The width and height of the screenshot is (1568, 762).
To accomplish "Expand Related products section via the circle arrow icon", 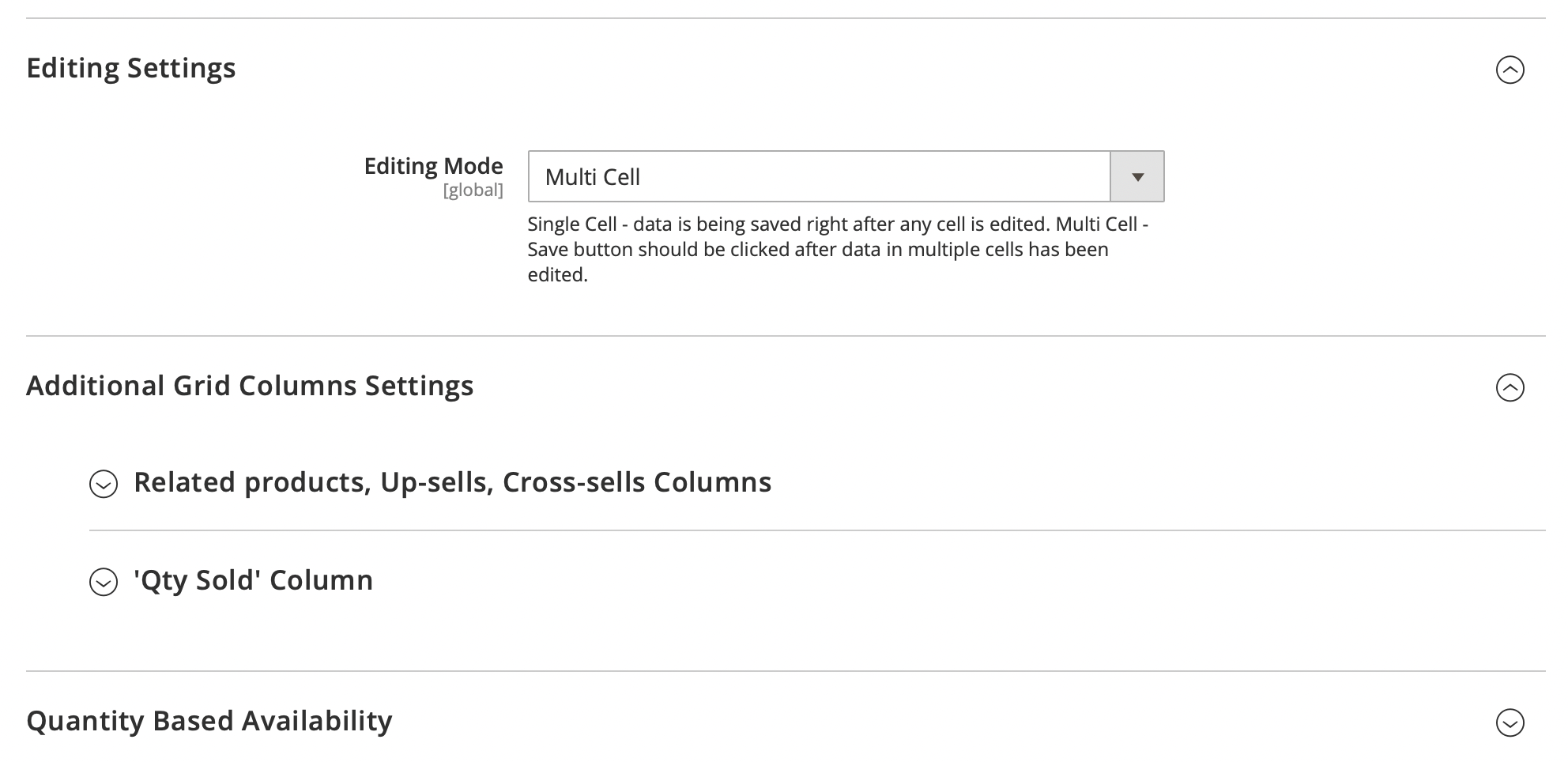I will point(104,484).
